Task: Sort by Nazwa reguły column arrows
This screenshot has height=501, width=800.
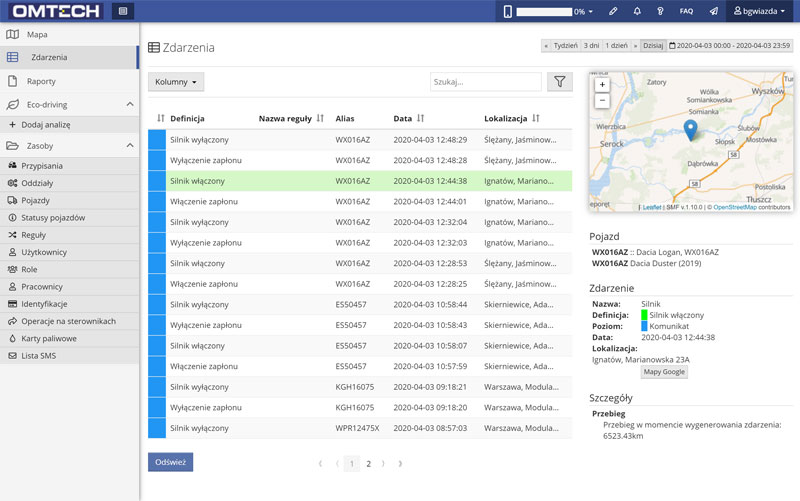Action: pyautogui.click(x=320, y=118)
